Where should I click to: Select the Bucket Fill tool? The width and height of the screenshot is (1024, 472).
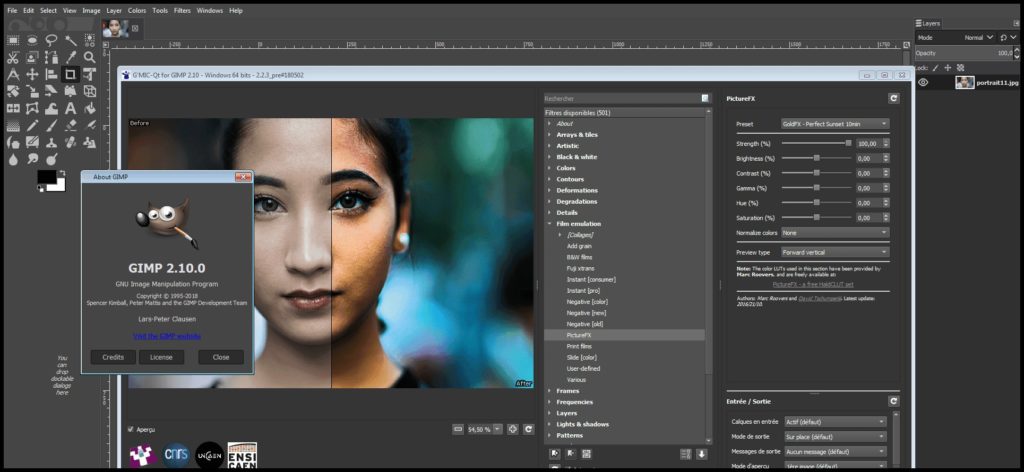(89, 108)
